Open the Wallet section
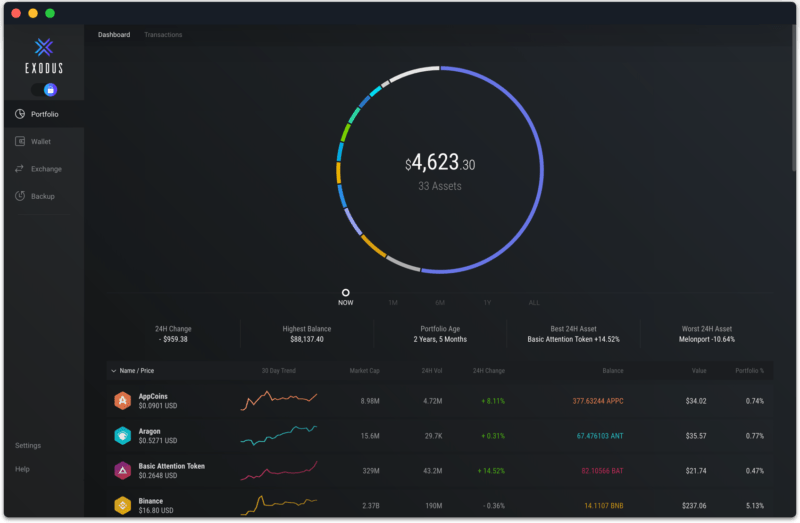This screenshot has height=523, width=800. [44, 141]
